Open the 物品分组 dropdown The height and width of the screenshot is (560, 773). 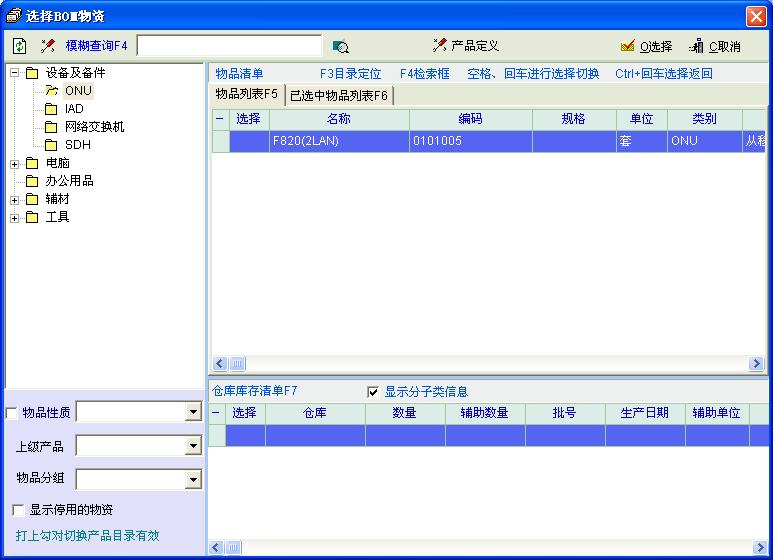[x=193, y=480]
